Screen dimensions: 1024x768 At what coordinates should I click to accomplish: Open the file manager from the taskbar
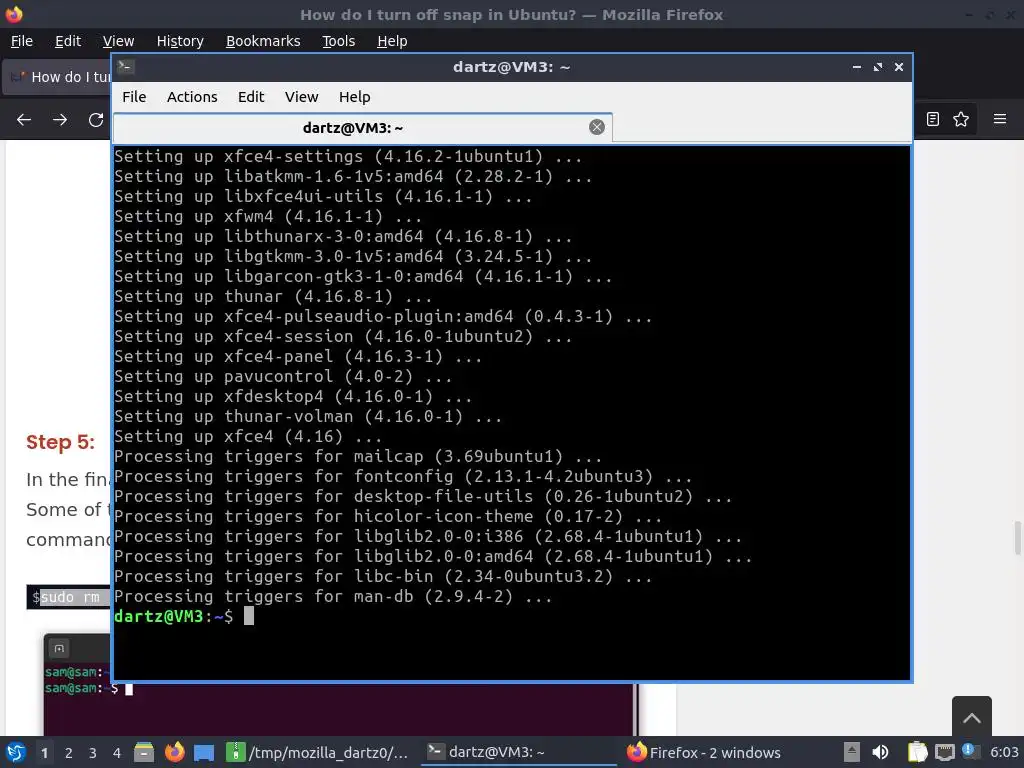(x=144, y=752)
